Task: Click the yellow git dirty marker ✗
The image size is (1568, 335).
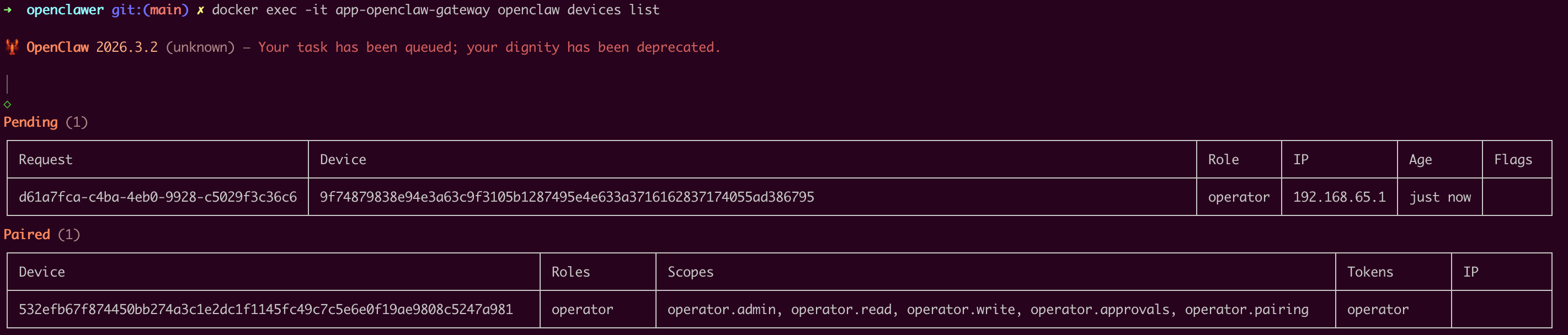Action: coord(200,10)
